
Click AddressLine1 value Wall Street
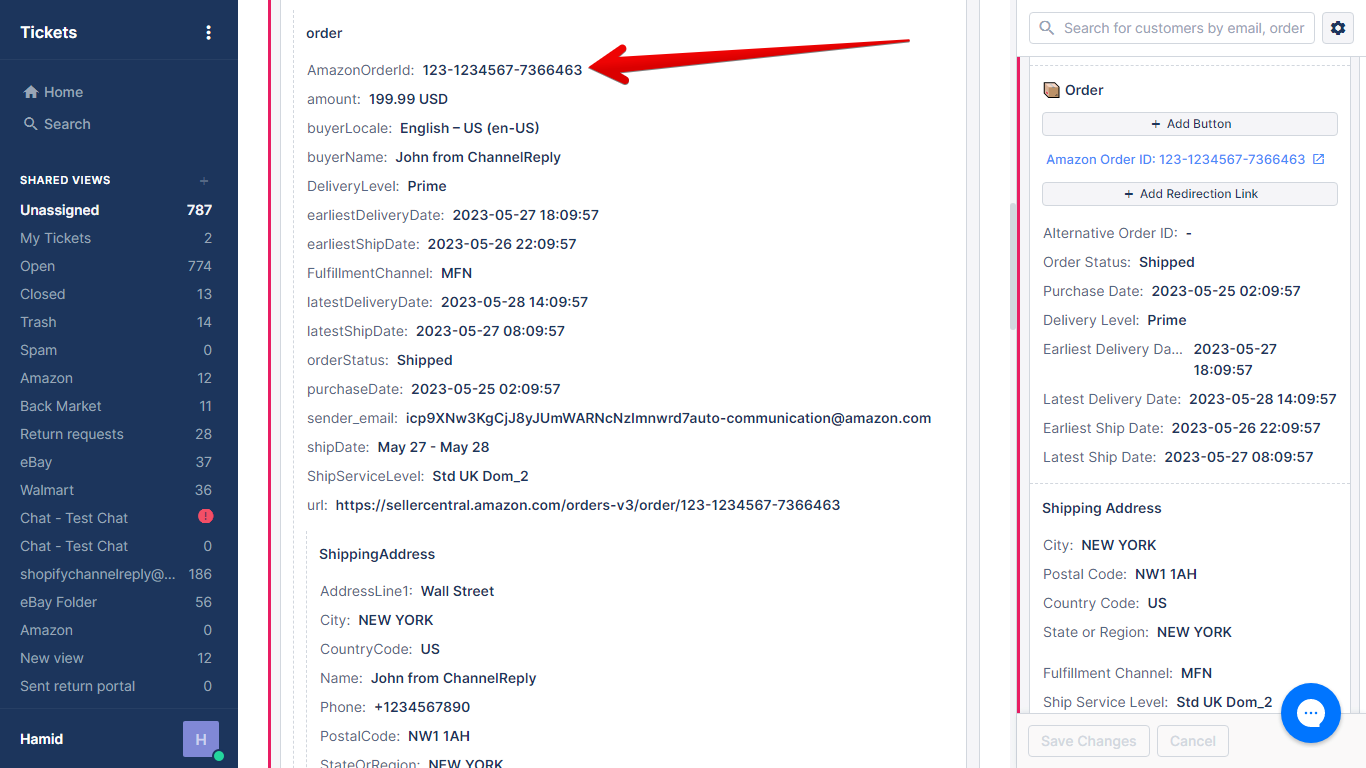pyautogui.click(x=457, y=591)
